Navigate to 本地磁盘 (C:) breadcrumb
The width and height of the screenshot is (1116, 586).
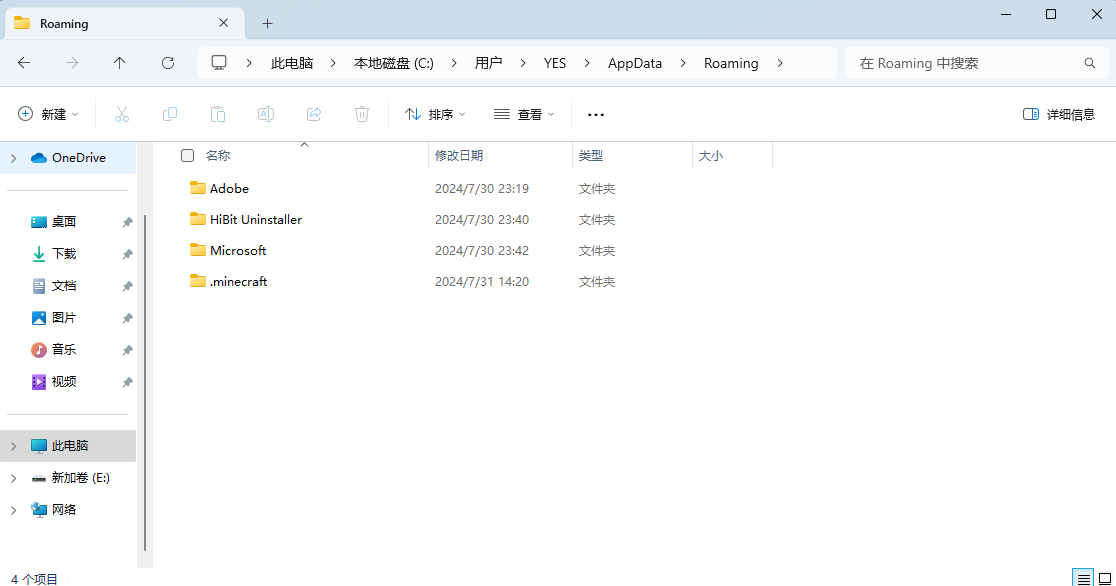click(394, 63)
